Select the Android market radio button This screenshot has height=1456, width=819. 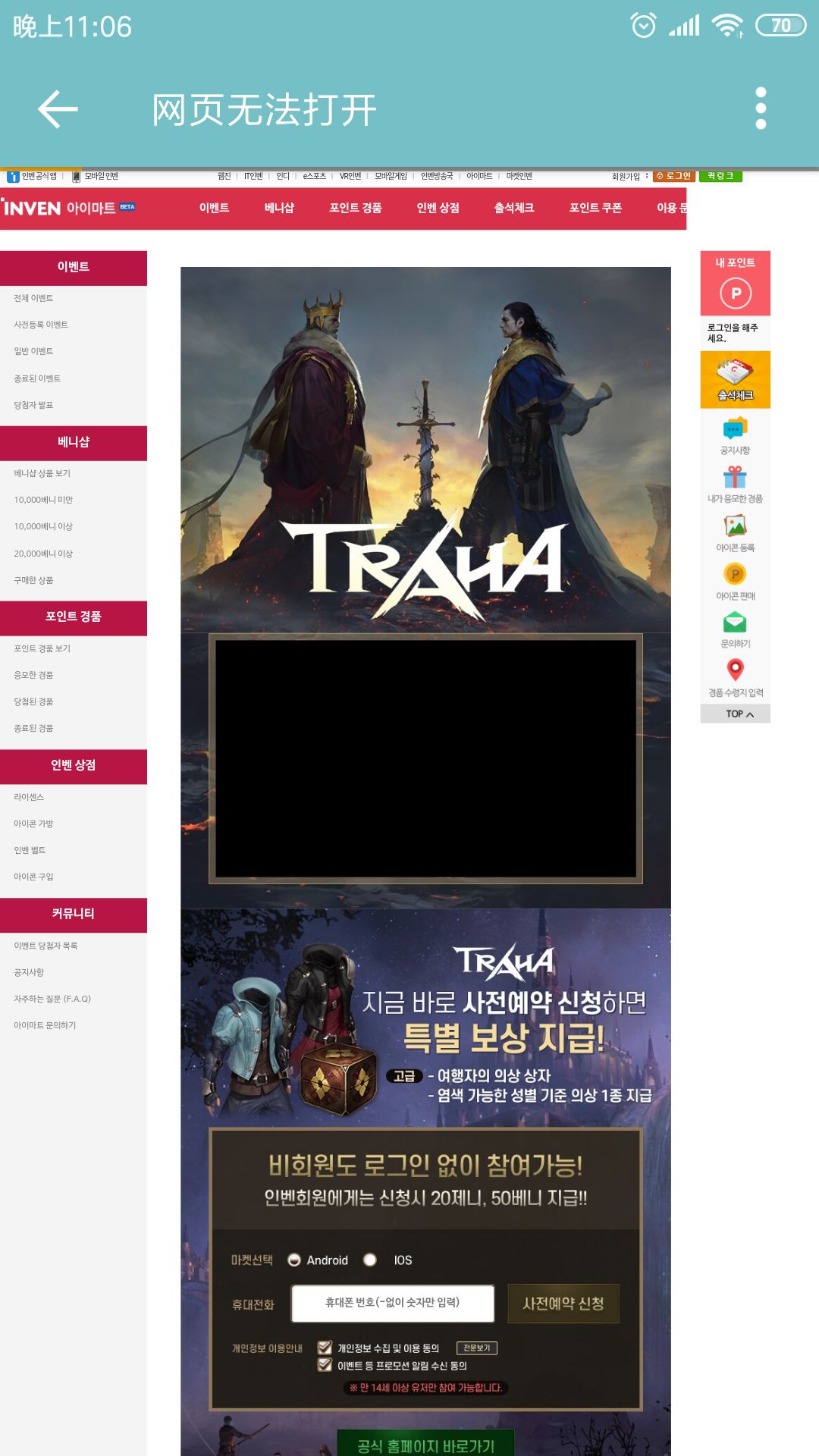tap(294, 1260)
